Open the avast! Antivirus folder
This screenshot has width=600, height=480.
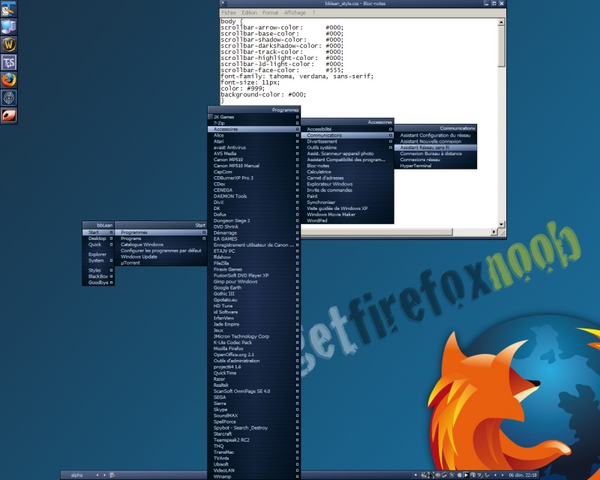[254, 147]
